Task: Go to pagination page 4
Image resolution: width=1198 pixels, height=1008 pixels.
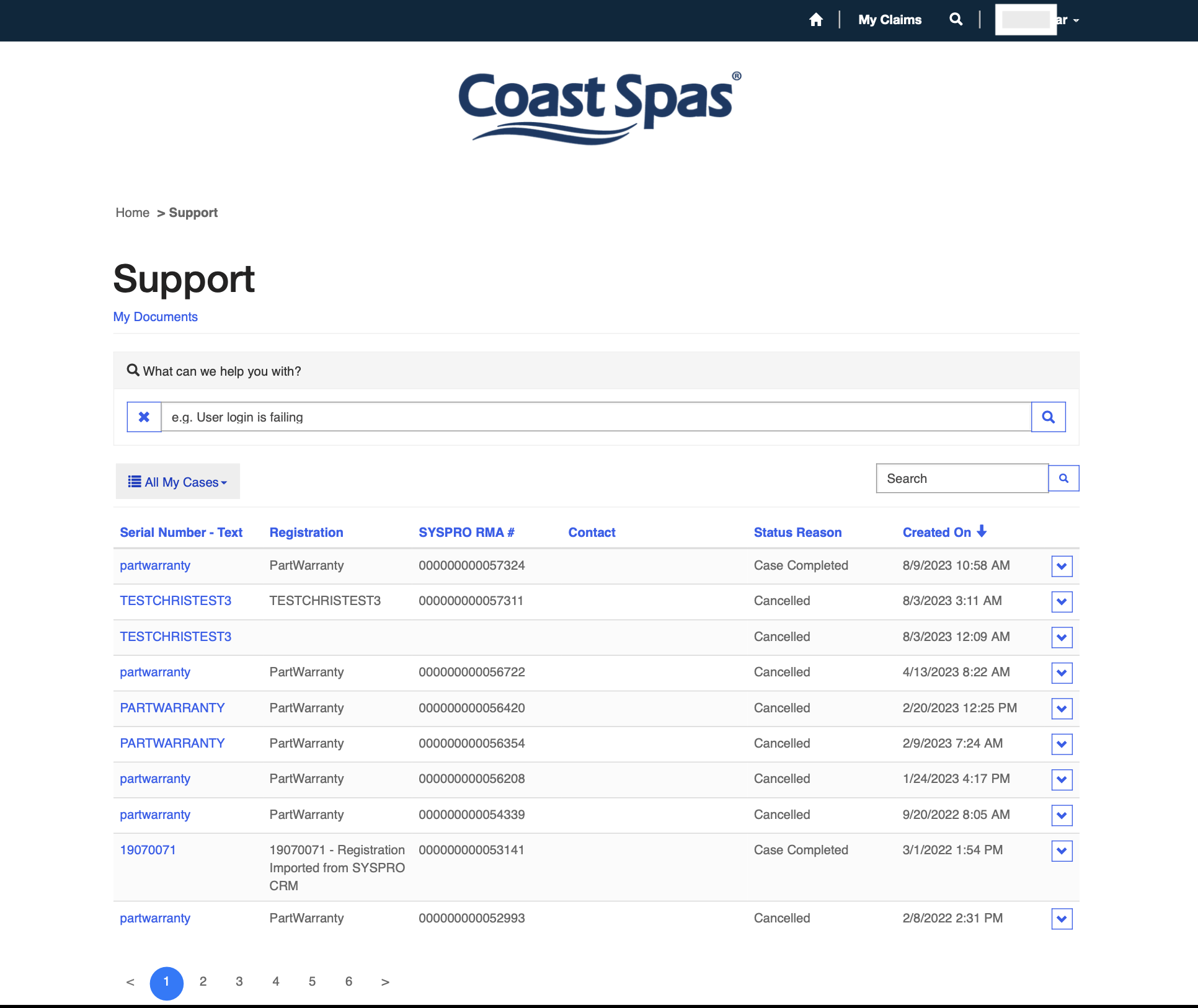Action: pos(276,982)
